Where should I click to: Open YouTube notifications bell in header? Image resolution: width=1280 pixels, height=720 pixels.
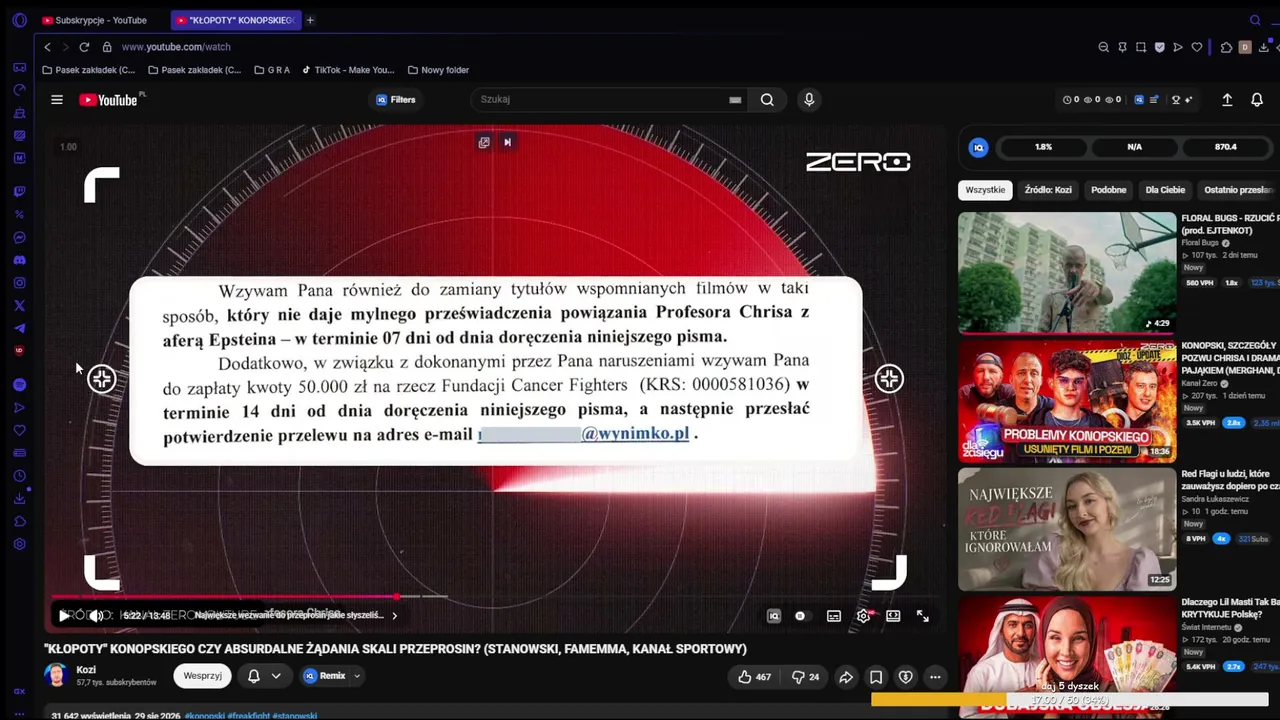tap(1257, 100)
